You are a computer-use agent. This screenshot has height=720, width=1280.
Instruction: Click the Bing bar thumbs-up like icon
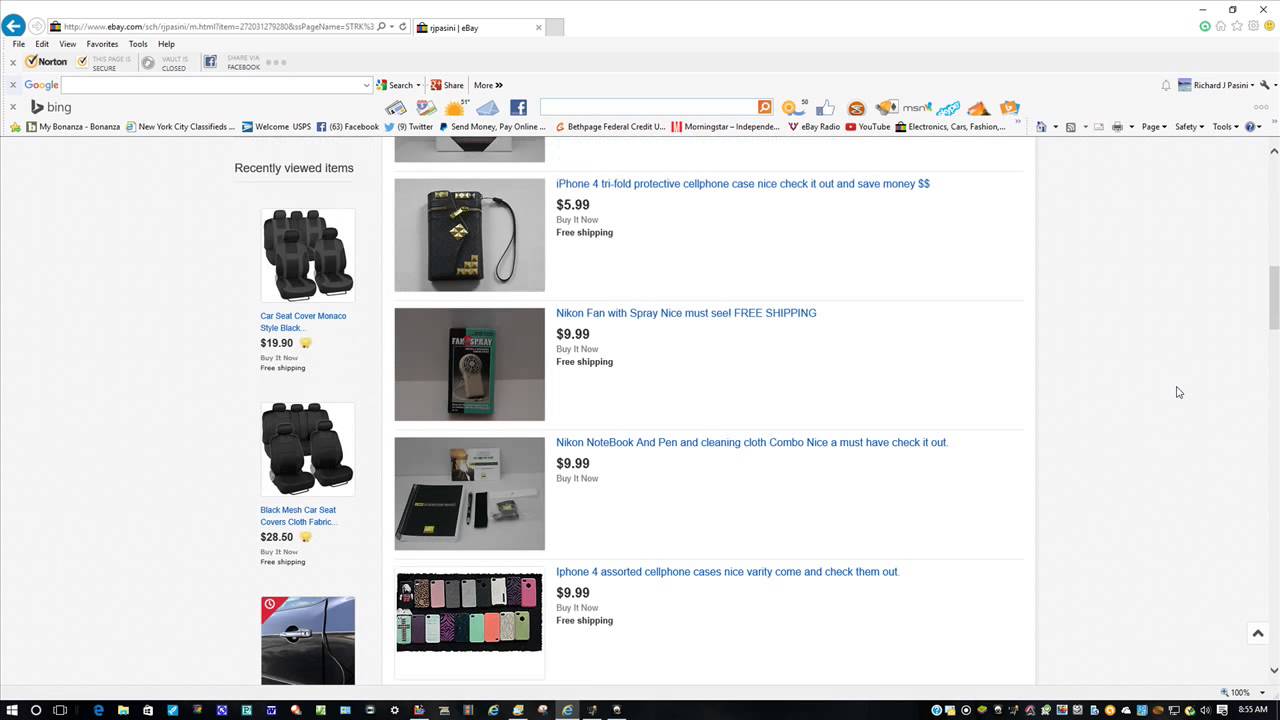pyautogui.click(x=825, y=107)
